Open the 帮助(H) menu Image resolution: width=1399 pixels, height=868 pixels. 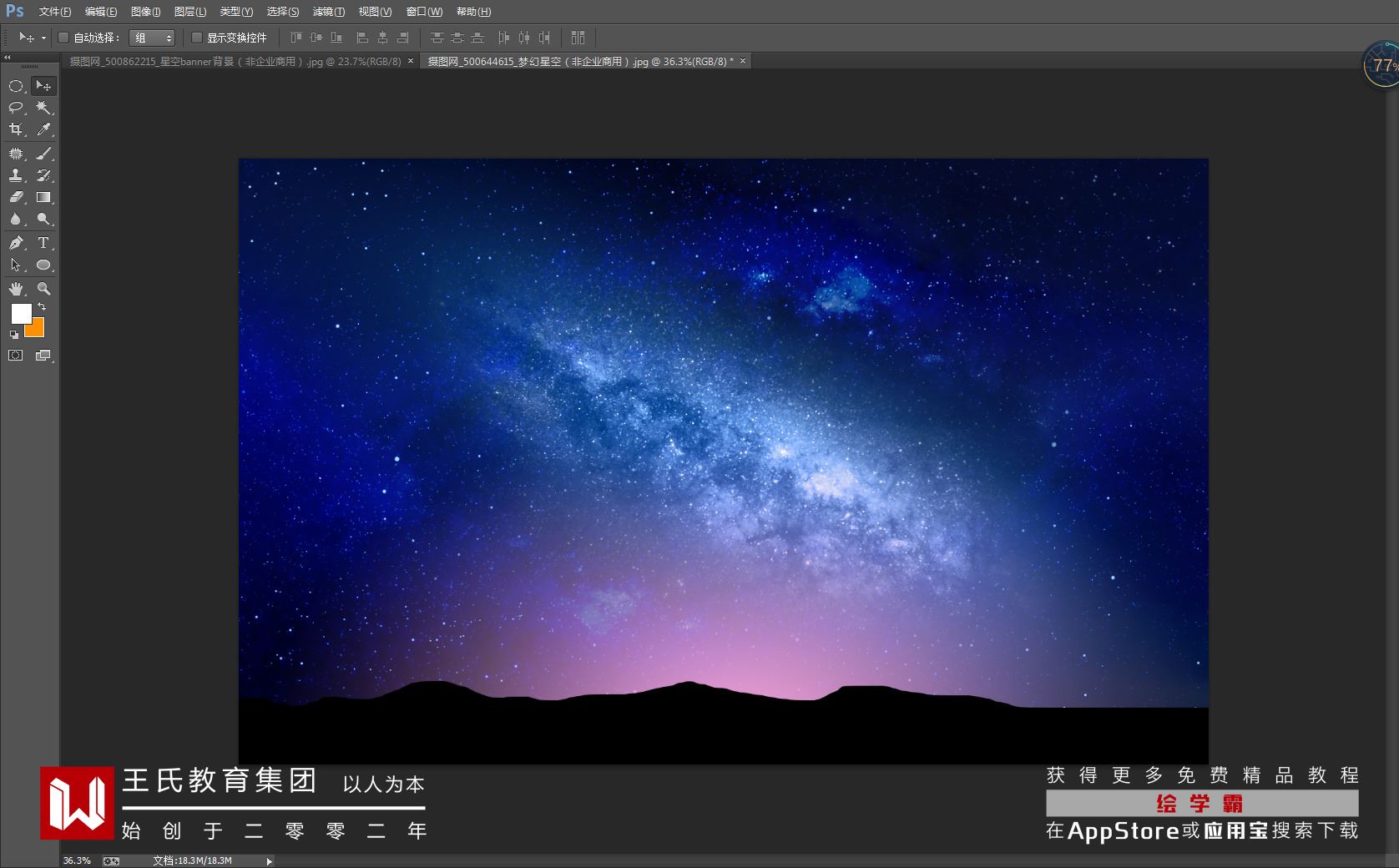[x=474, y=12]
